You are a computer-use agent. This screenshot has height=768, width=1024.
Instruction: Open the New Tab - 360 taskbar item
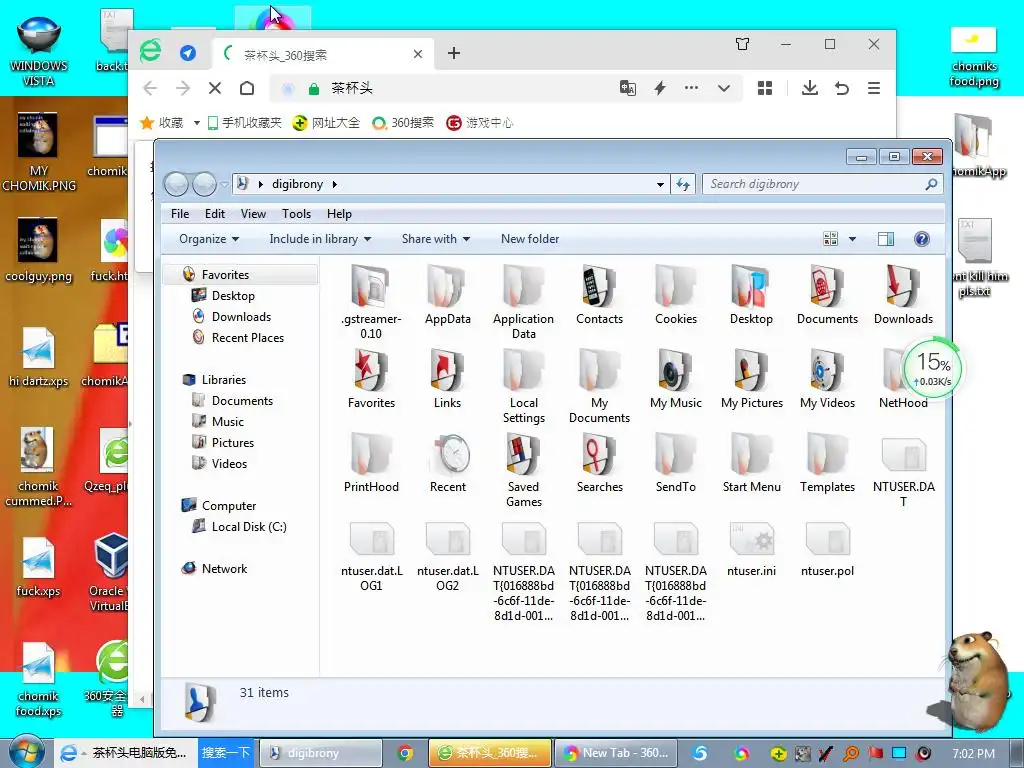click(616, 753)
